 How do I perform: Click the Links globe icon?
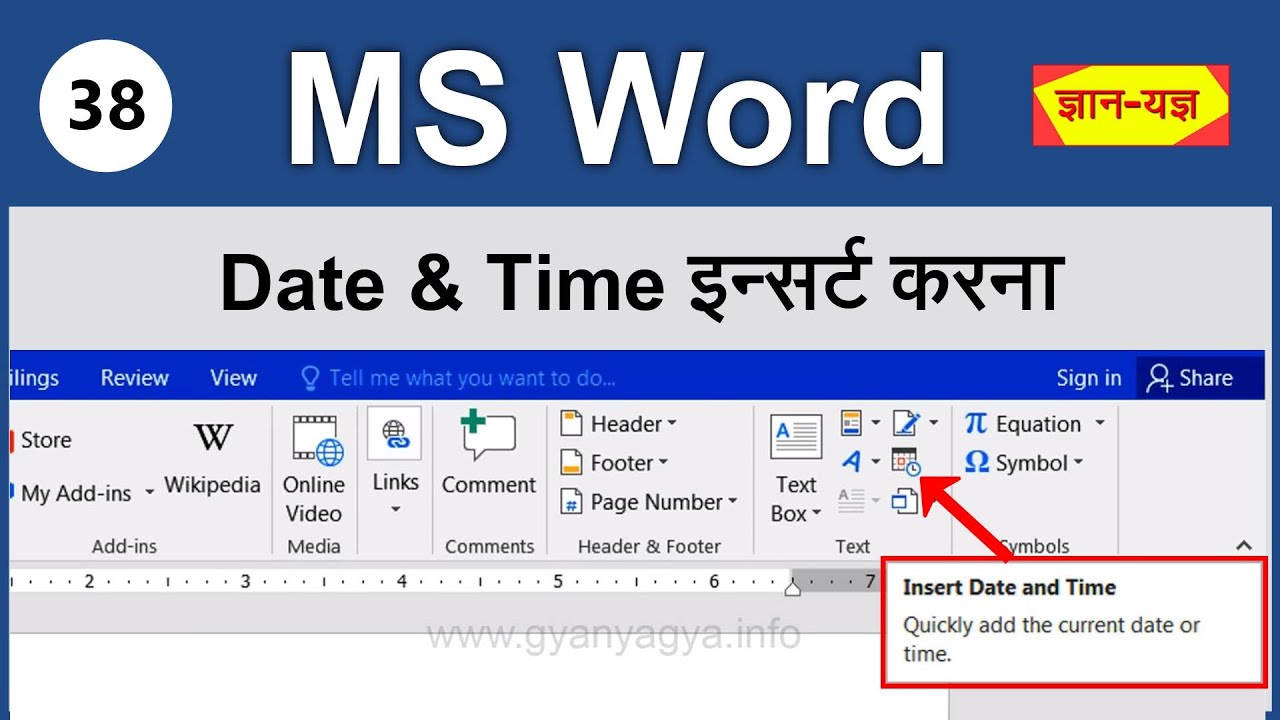coord(394,433)
